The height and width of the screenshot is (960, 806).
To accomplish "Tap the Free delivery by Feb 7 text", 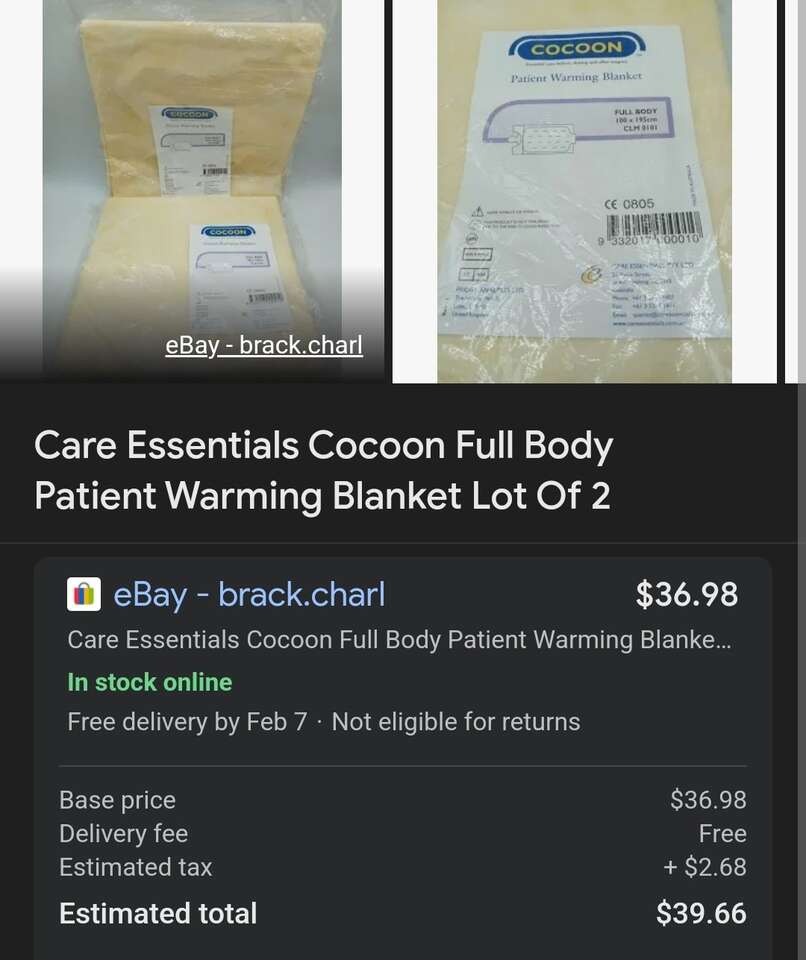I will point(187,722).
